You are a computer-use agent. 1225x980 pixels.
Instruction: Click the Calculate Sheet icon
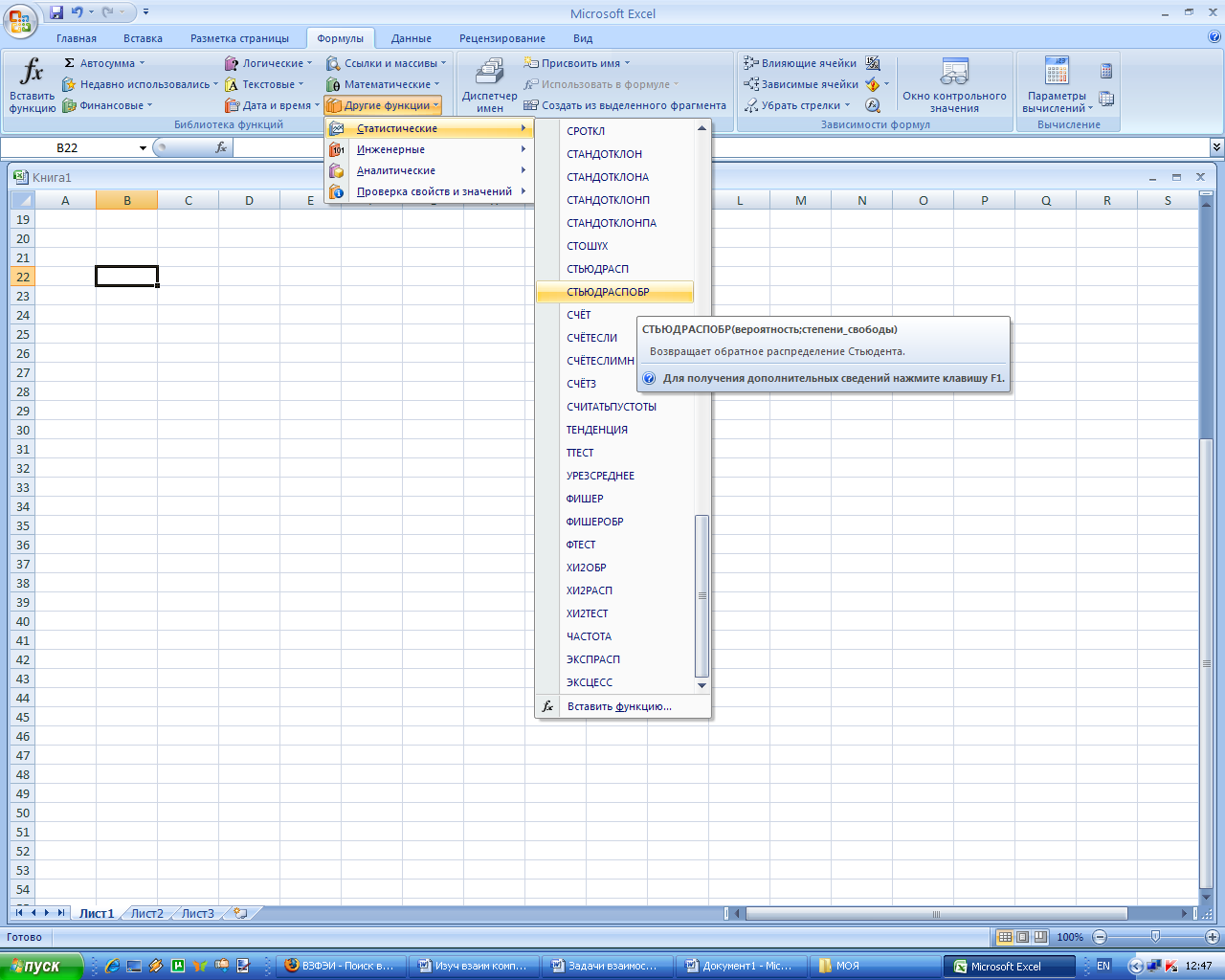coord(1106,99)
